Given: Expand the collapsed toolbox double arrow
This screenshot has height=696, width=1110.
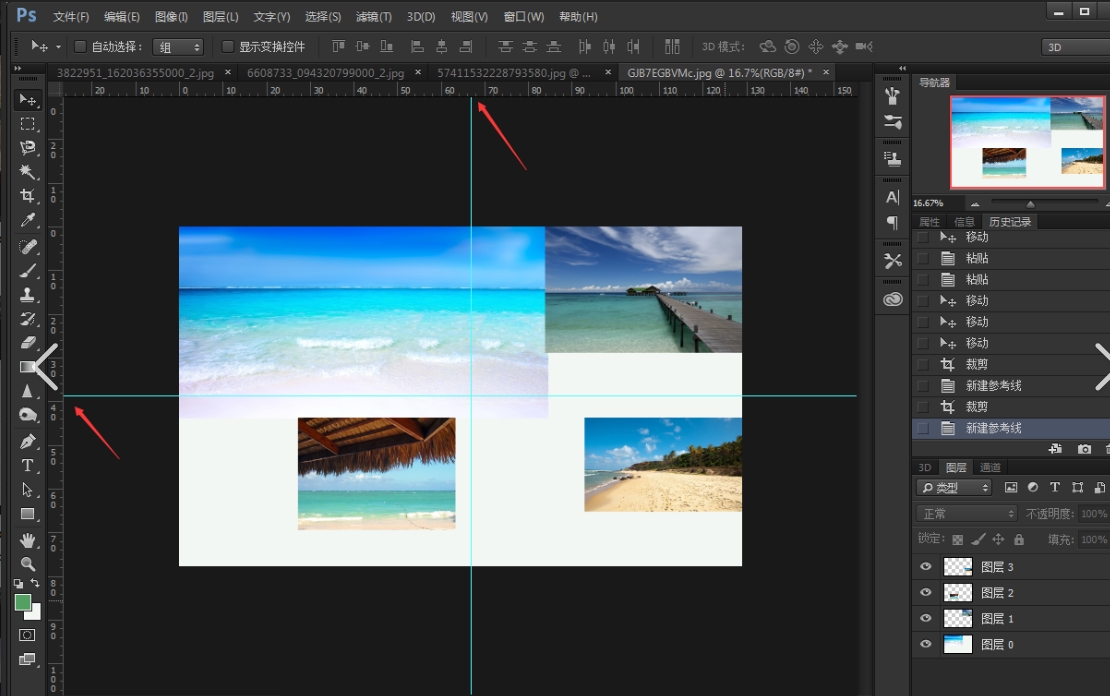Looking at the screenshot, I should (18, 69).
